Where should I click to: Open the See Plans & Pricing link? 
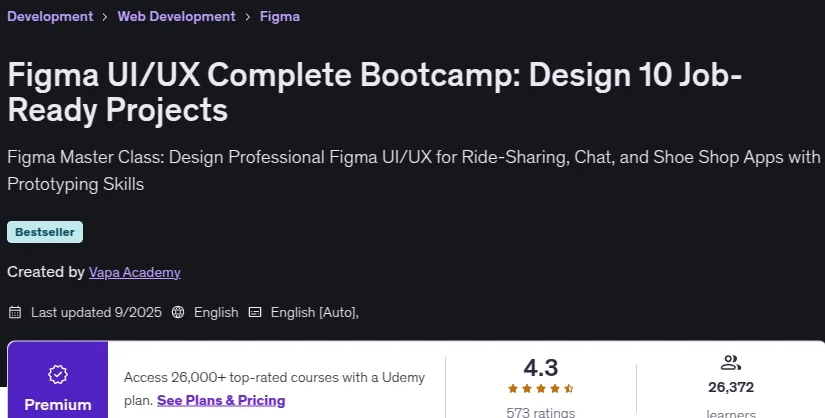click(221, 401)
